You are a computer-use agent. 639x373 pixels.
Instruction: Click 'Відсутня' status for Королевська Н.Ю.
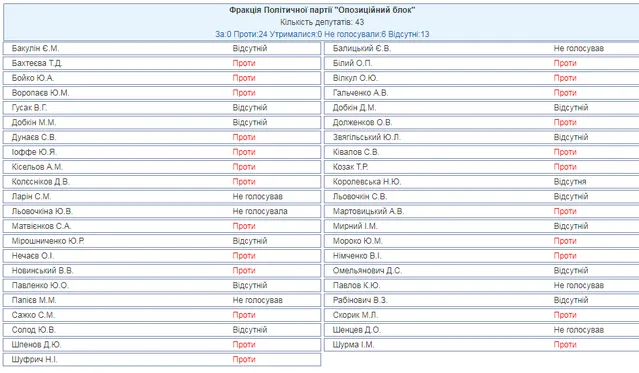point(570,182)
